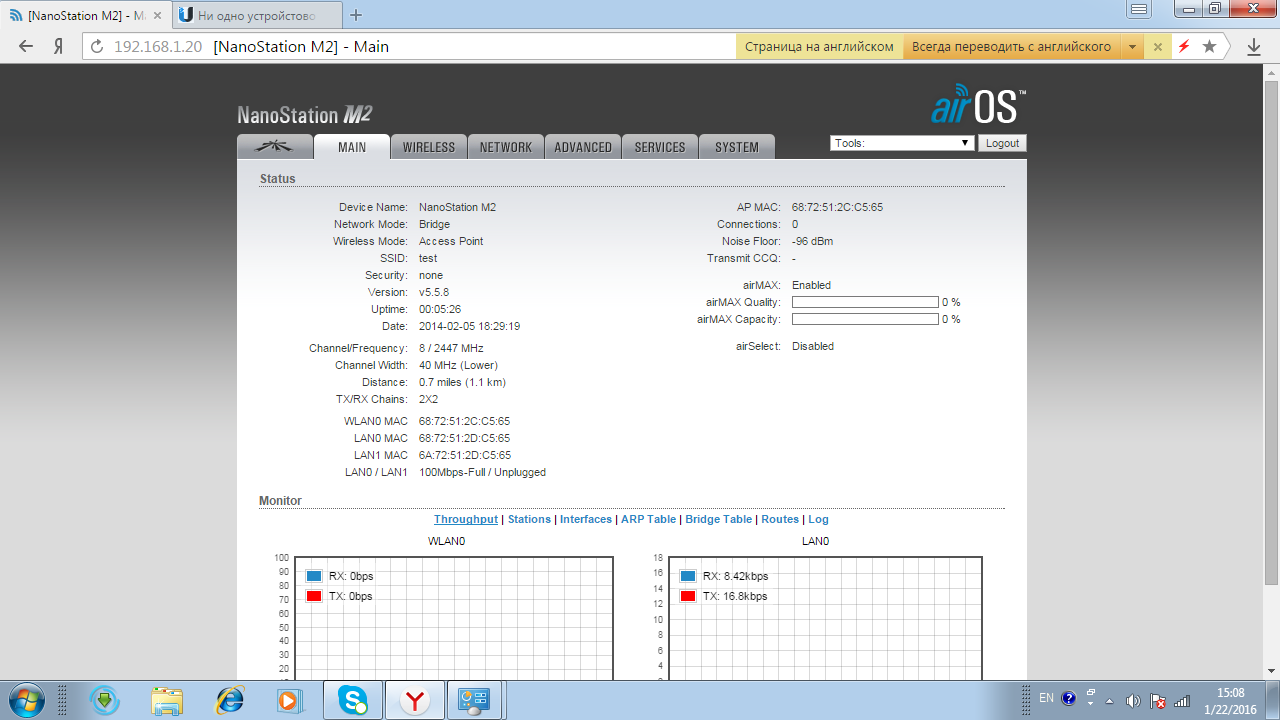This screenshot has width=1280, height=720.
Task: Reload the page with refresh icon
Action: pos(97,47)
